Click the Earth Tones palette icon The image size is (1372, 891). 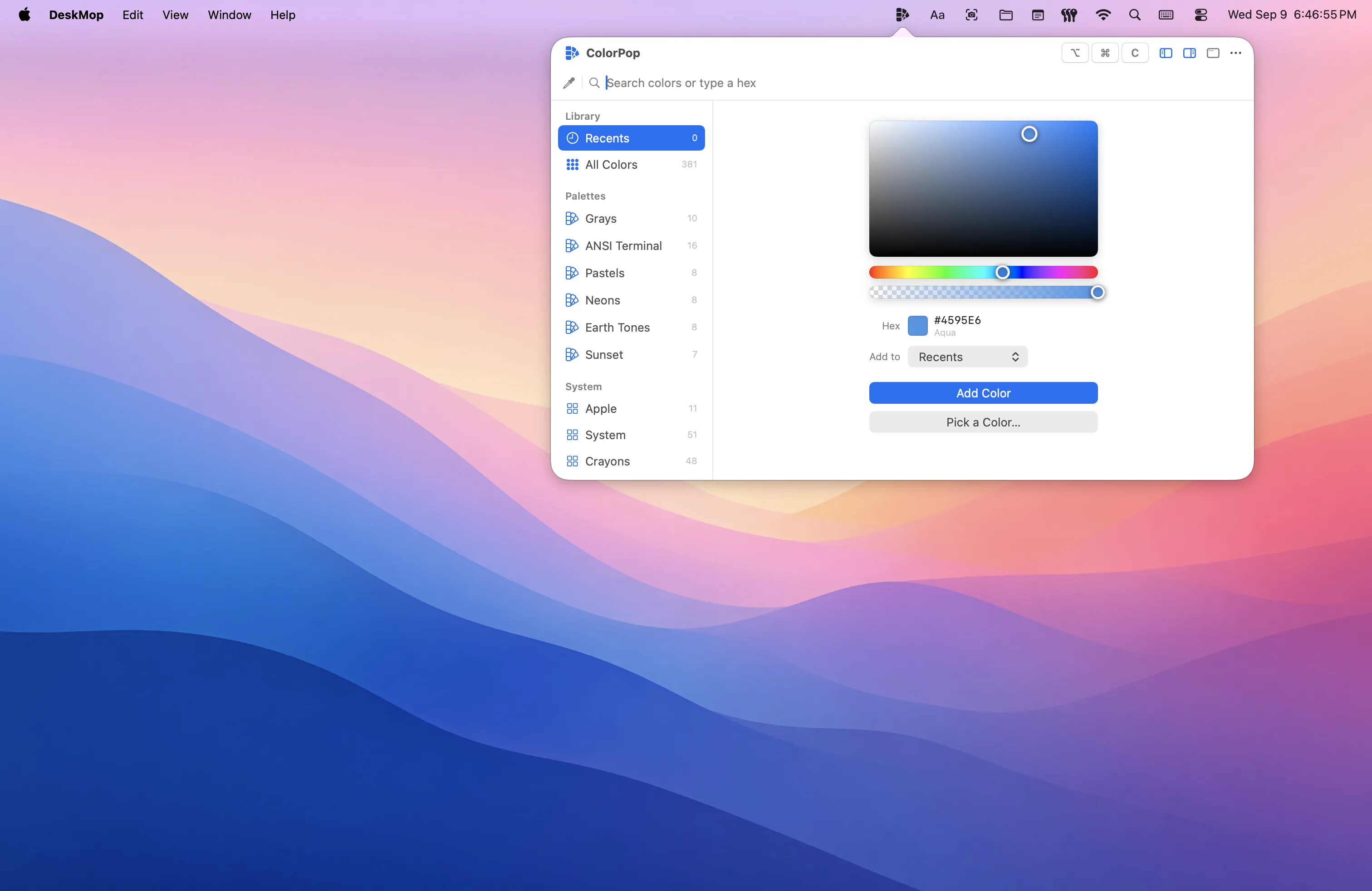(x=572, y=328)
